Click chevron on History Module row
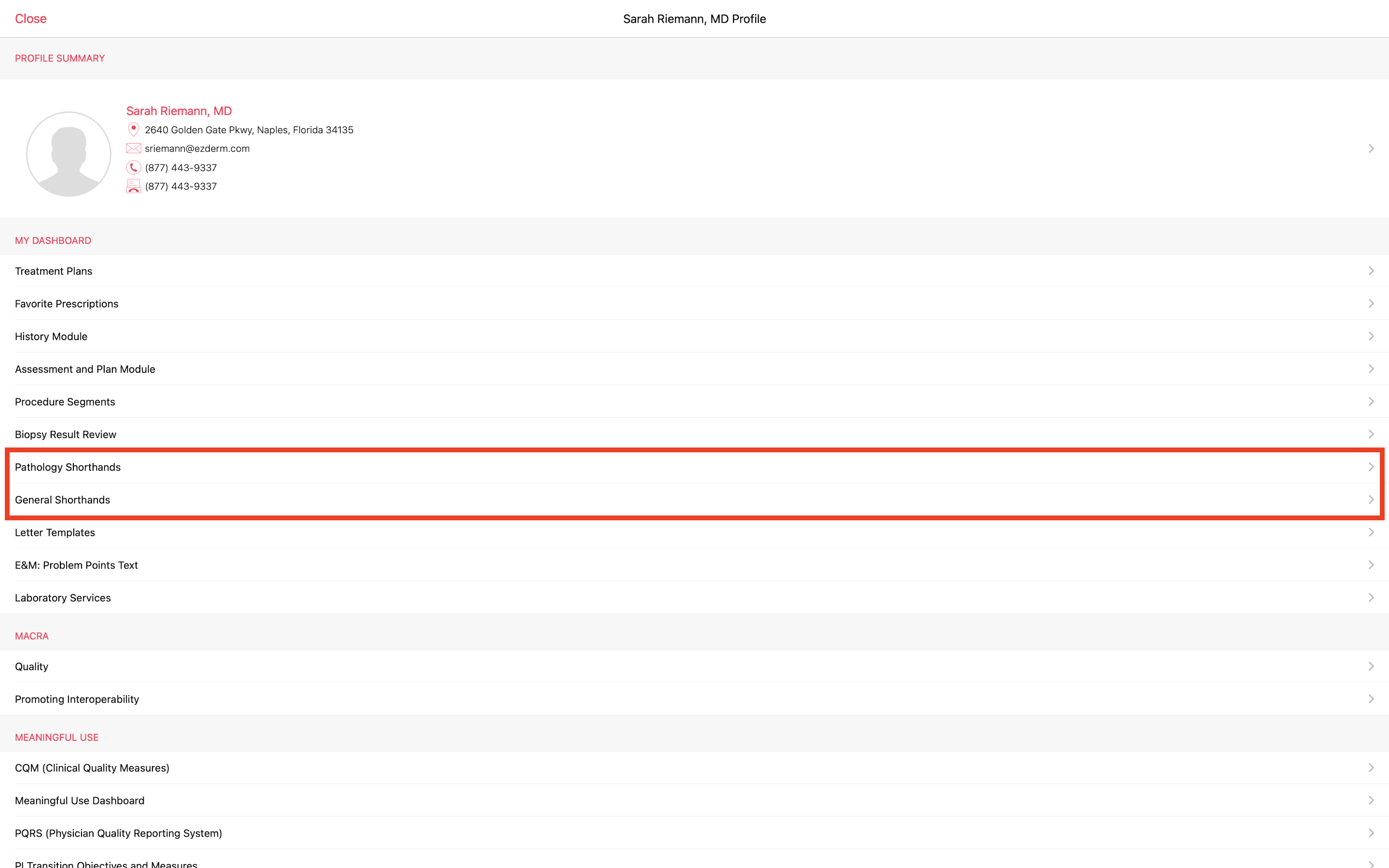This screenshot has width=1389, height=868. click(1371, 337)
